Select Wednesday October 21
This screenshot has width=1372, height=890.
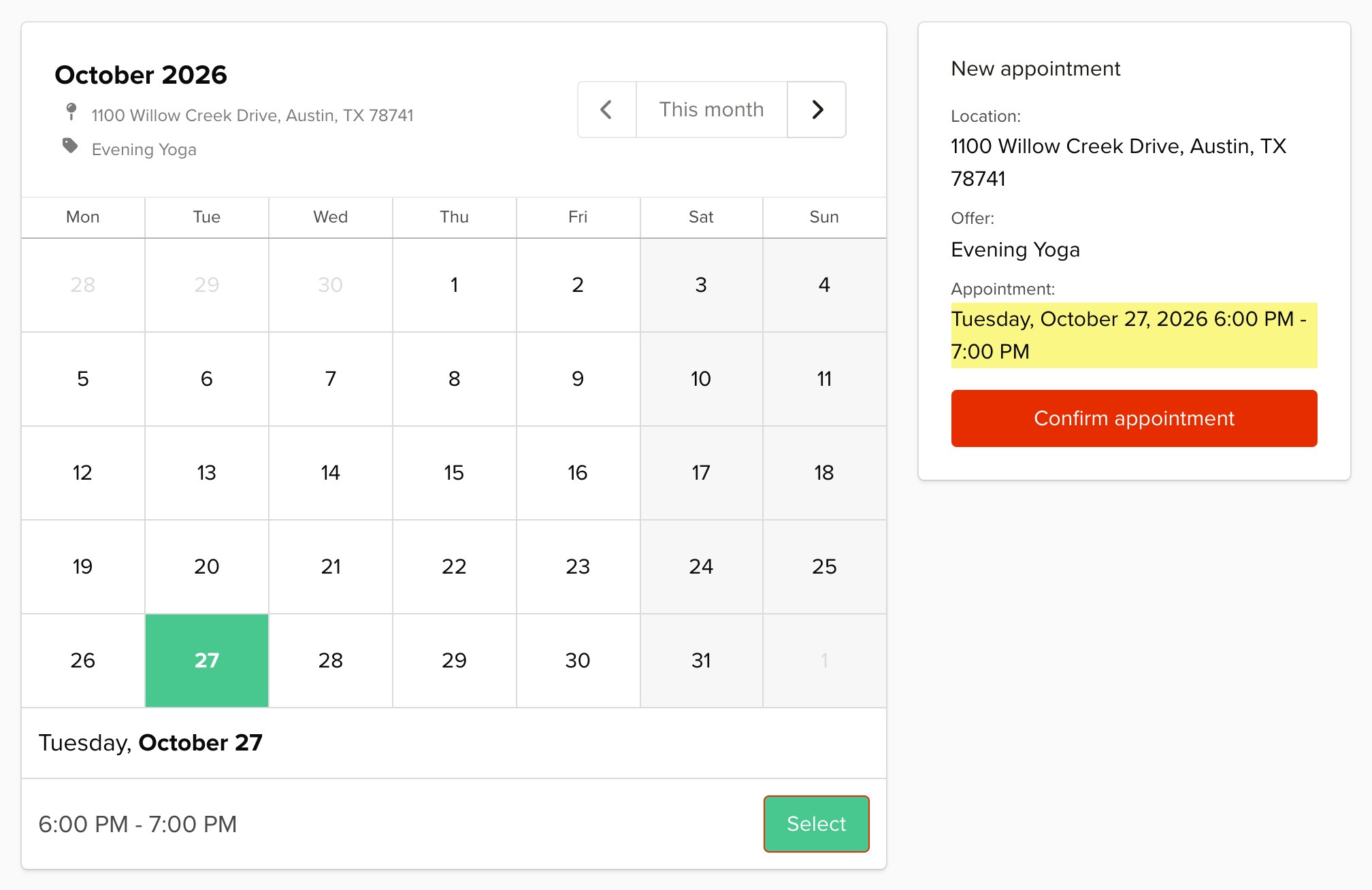[x=331, y=567]
